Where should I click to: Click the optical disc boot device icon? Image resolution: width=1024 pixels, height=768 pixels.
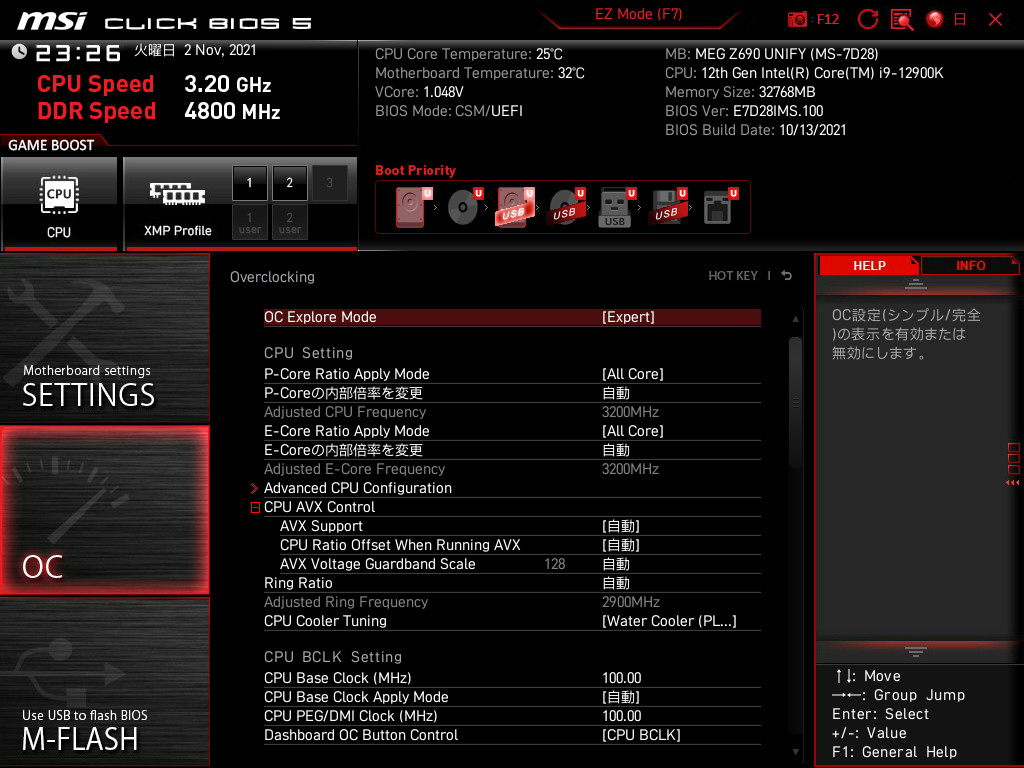pos(464,207)
